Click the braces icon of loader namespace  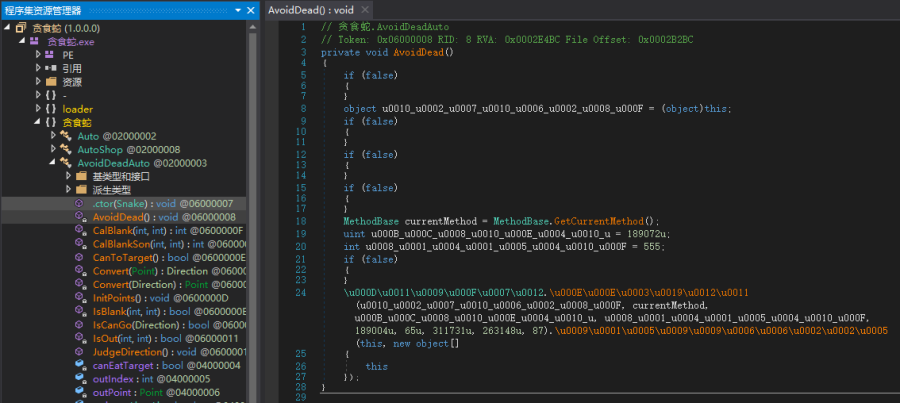(x=50, y=109)
